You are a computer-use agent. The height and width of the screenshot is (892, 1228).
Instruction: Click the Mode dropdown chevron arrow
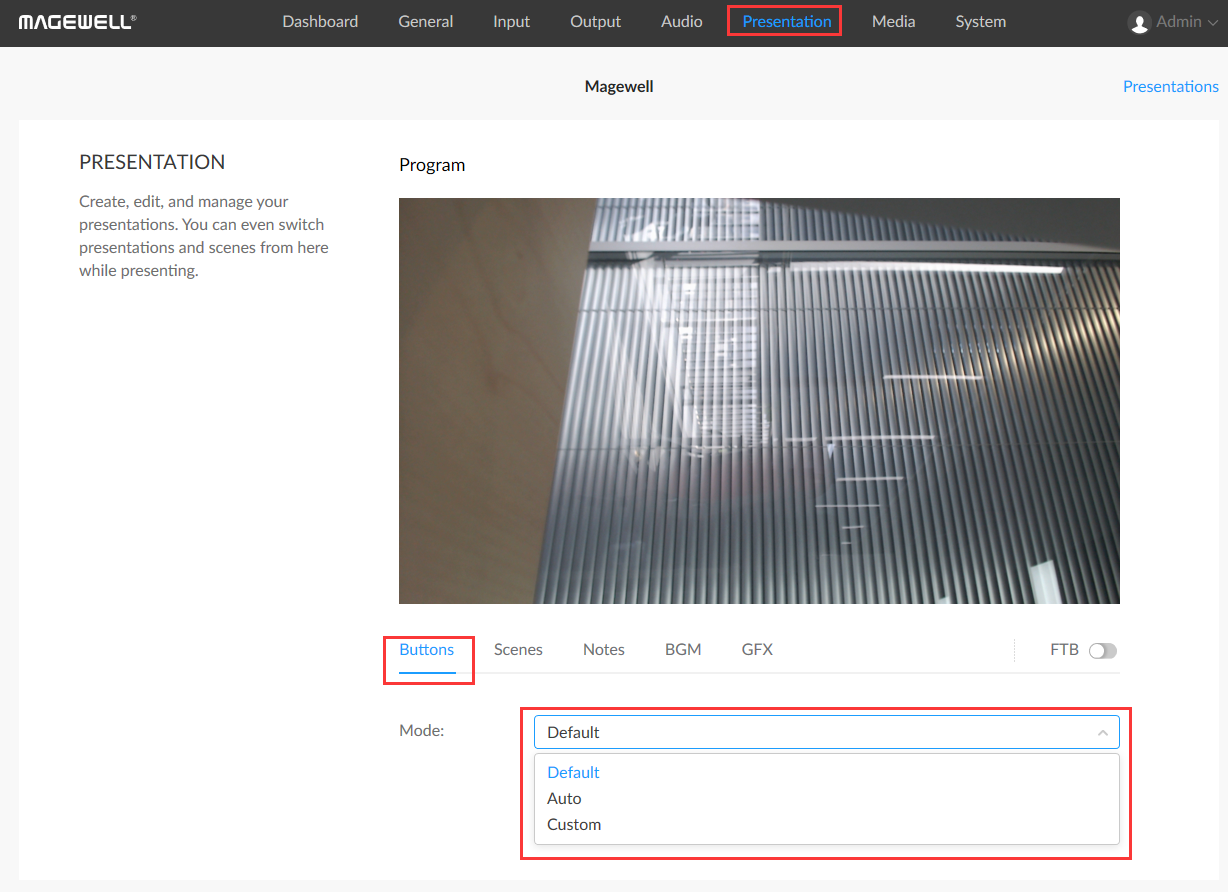pyautogui.click(x=1102, y=733)
